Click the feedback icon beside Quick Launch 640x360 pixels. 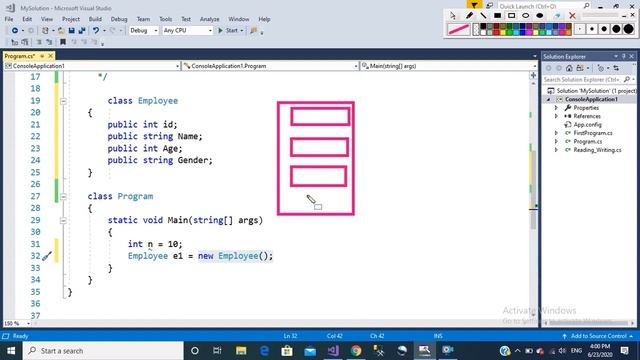[489, 6]
